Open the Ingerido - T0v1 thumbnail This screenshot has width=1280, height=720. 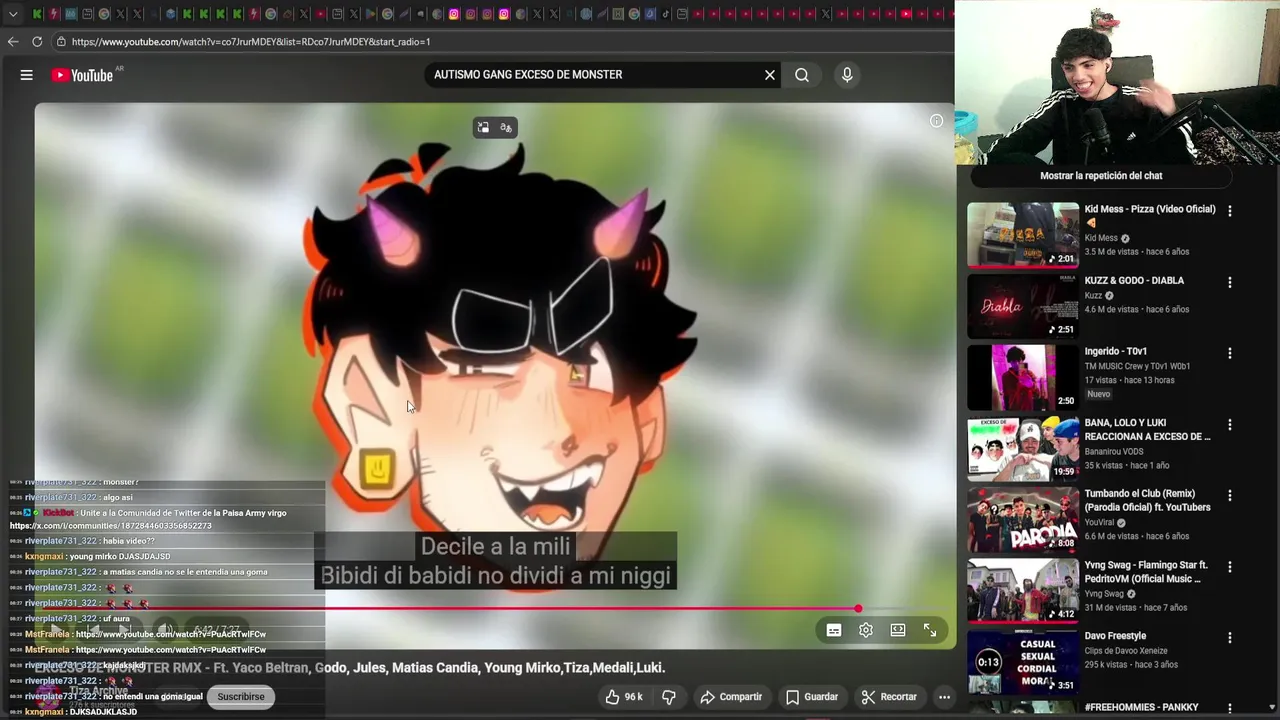coord(1022,377)
